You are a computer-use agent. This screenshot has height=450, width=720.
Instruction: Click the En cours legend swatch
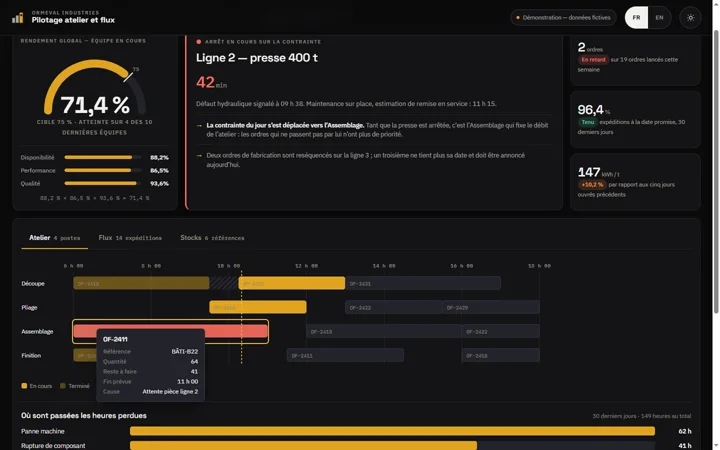point(24,386)
